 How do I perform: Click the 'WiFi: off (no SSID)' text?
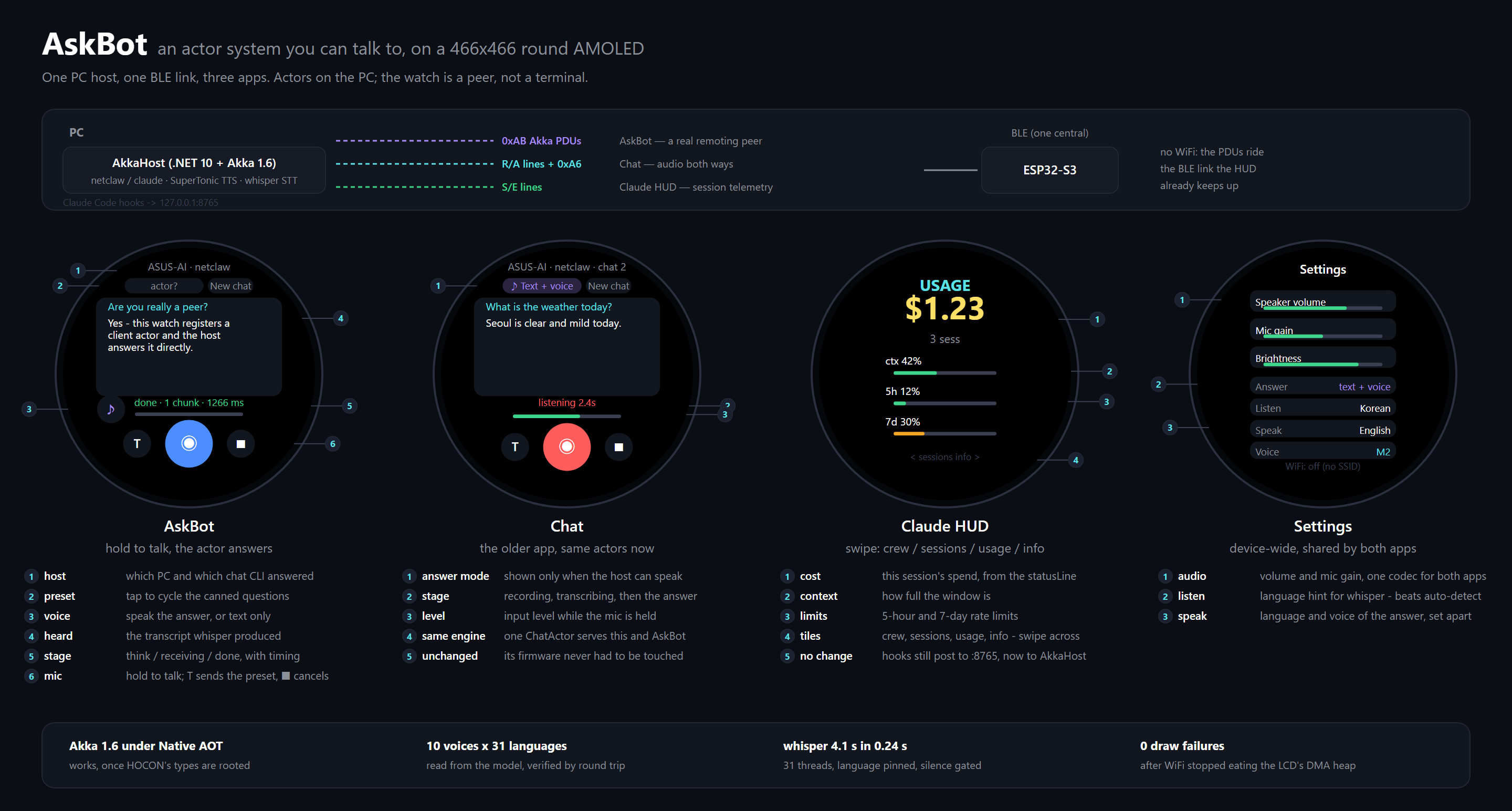tap(1322, 466)
